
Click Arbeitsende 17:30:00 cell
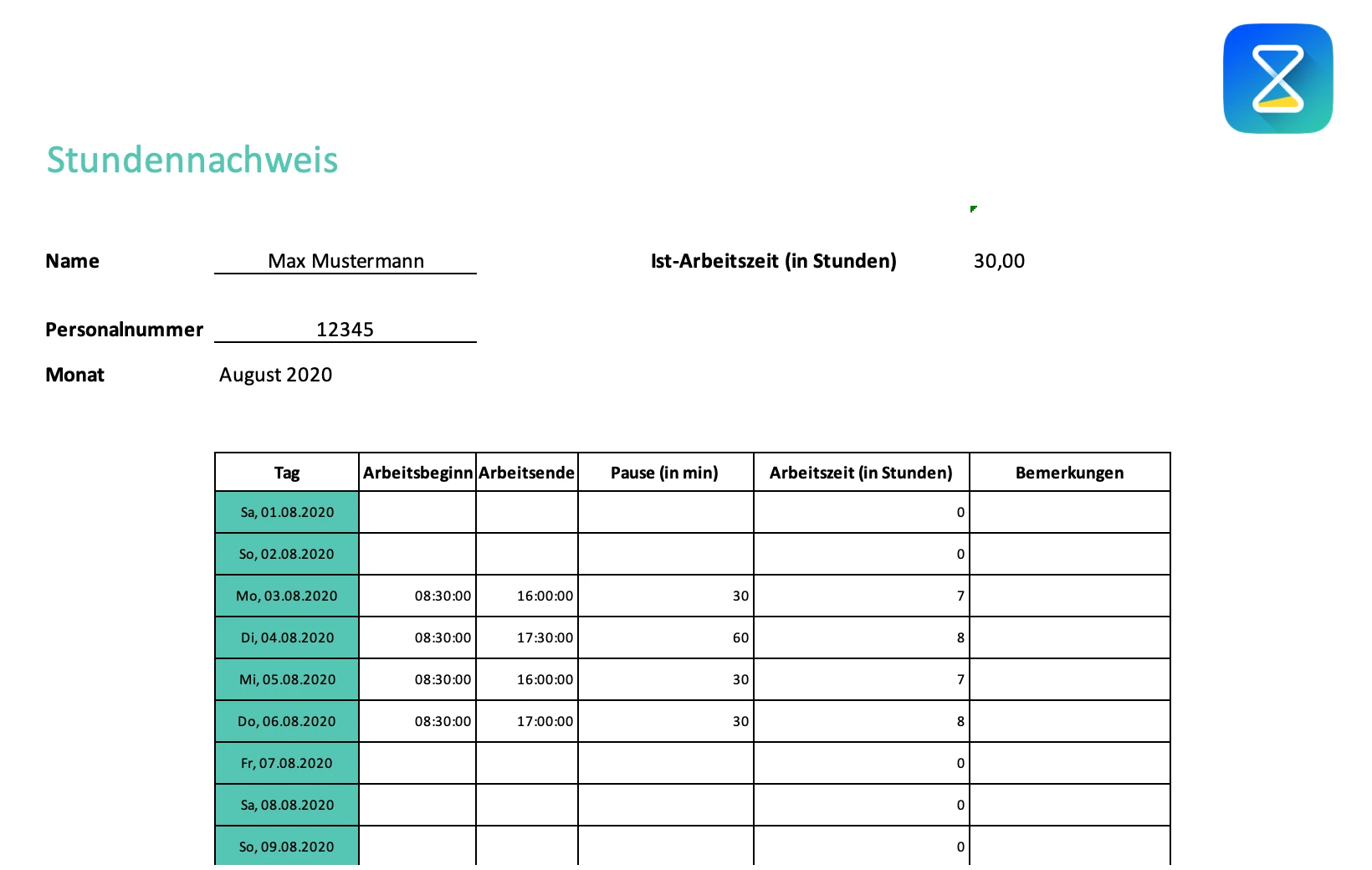click(x=527, y=637)
